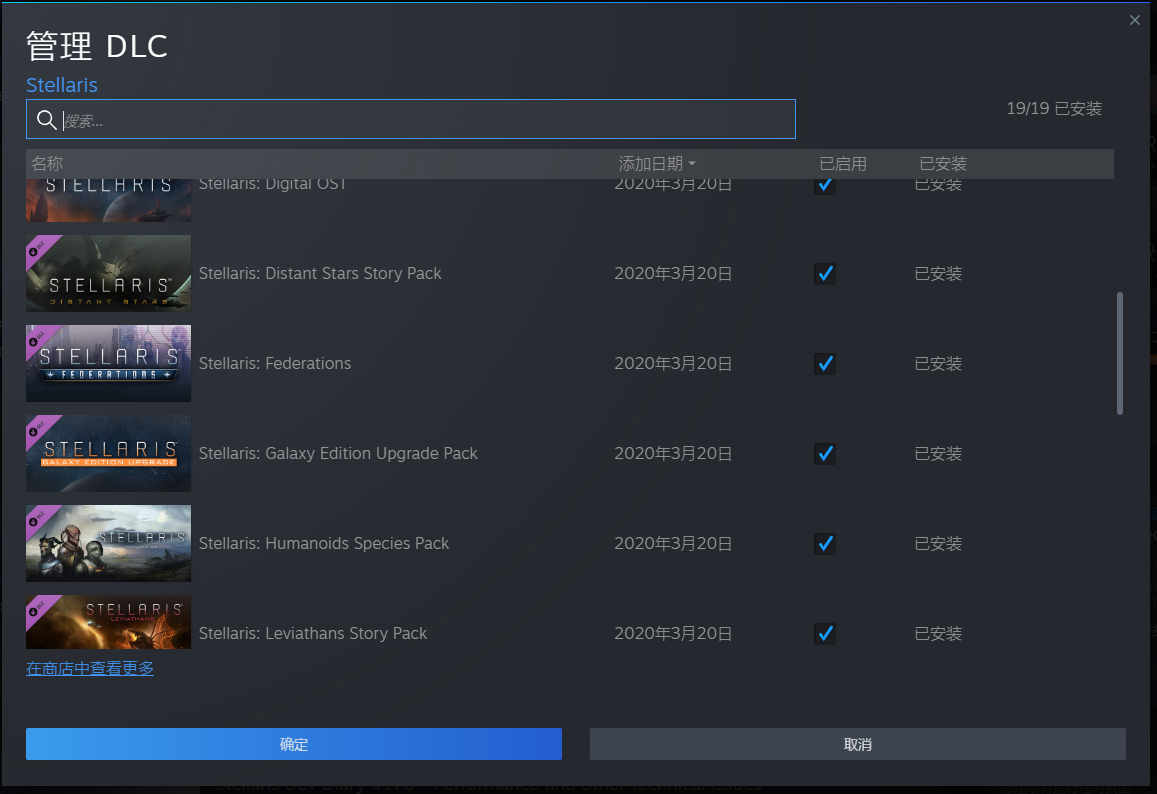Focus the DLC search field

pos(411,119)
